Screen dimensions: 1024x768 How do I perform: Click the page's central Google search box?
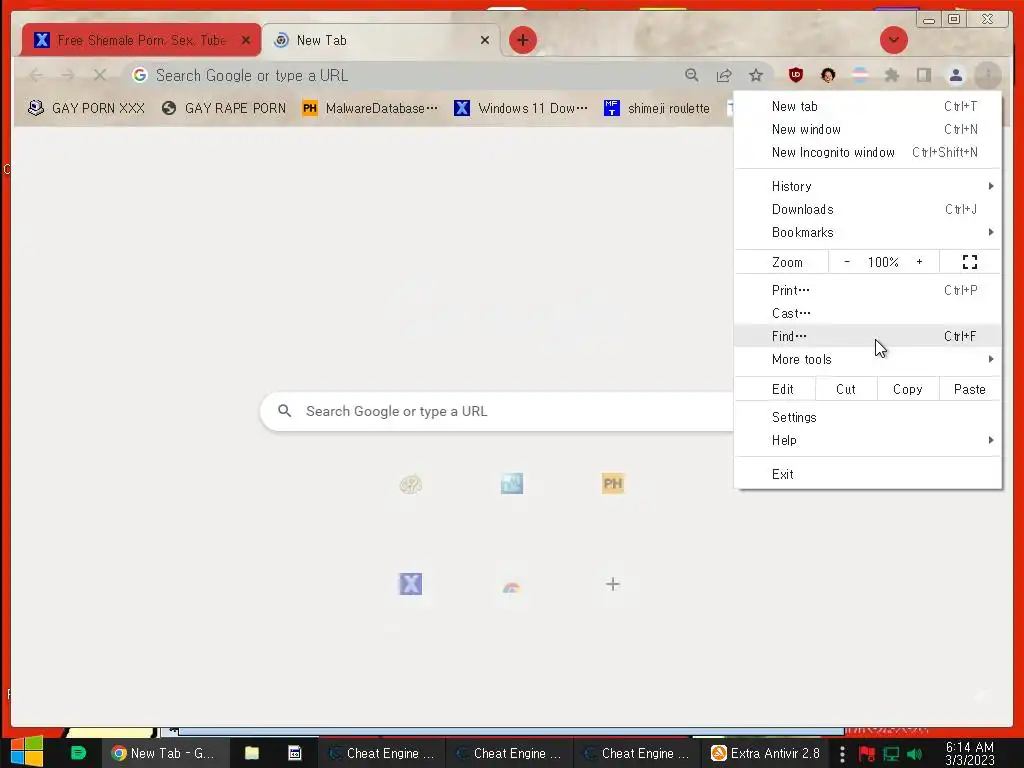pos(498,411)
